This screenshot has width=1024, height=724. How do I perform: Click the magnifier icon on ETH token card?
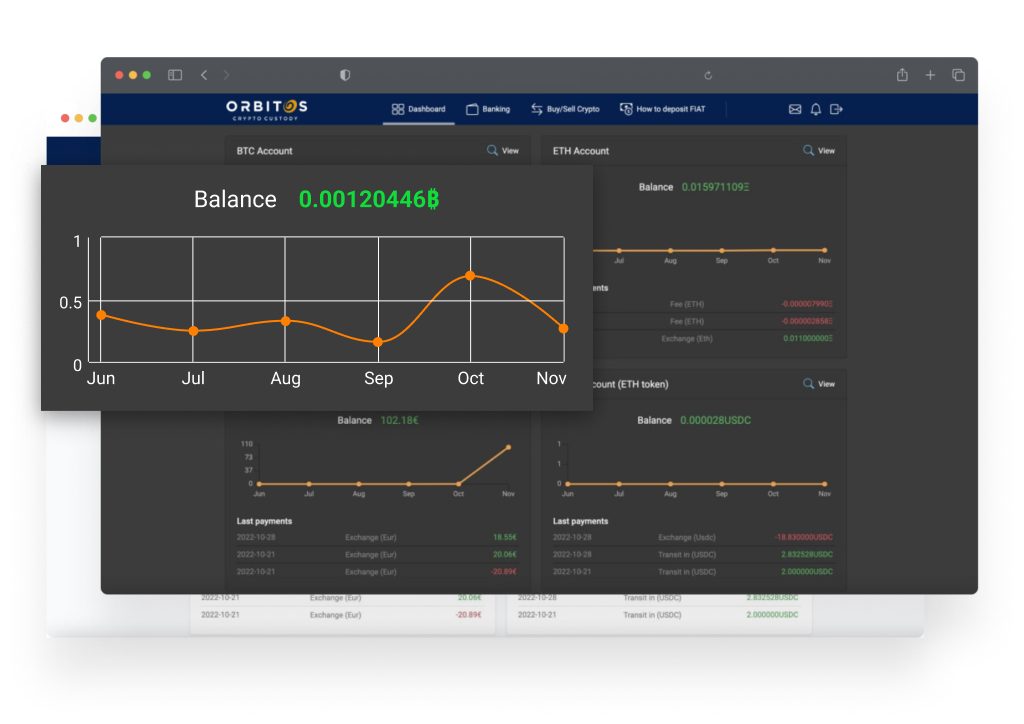tap(808, 383)
